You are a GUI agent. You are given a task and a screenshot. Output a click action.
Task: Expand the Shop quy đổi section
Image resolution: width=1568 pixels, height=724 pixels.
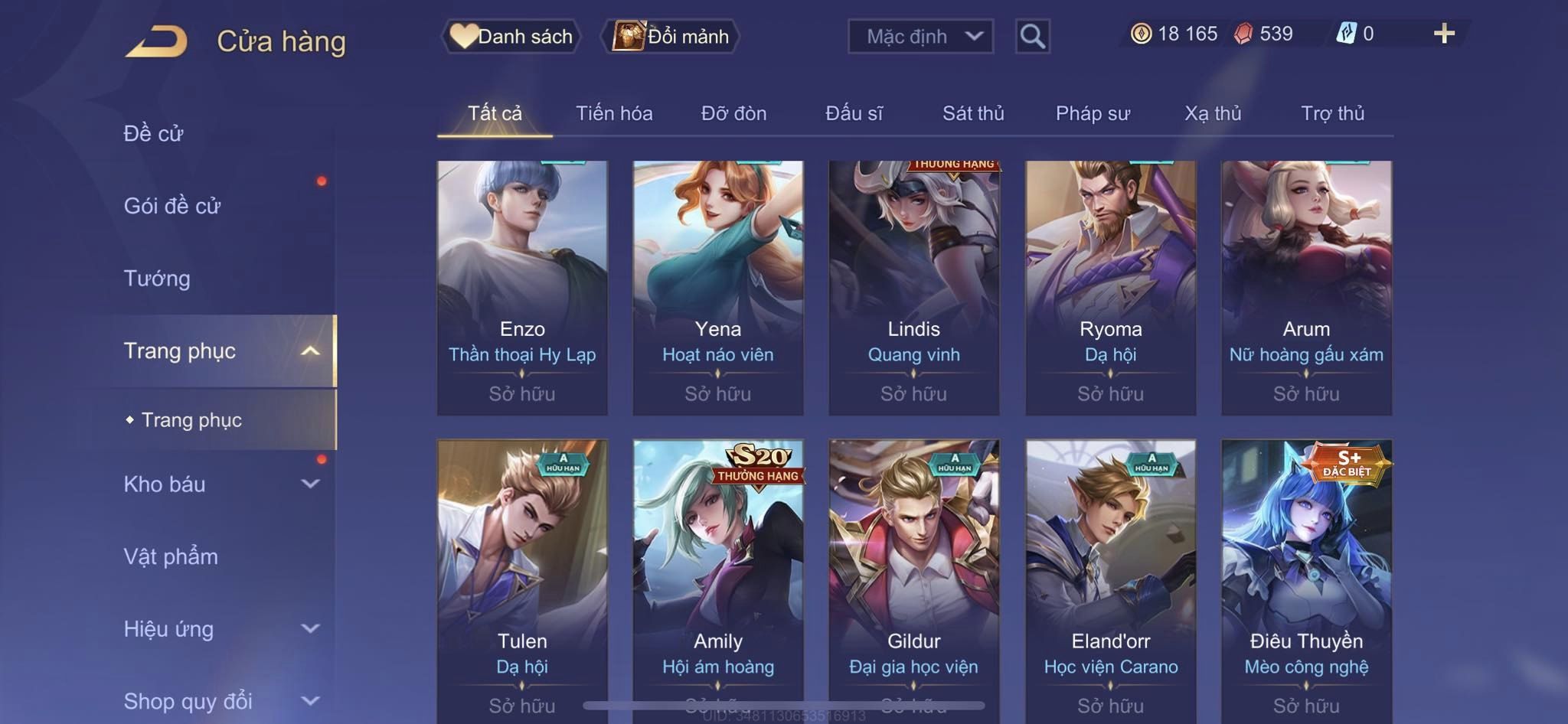point(310,700)
